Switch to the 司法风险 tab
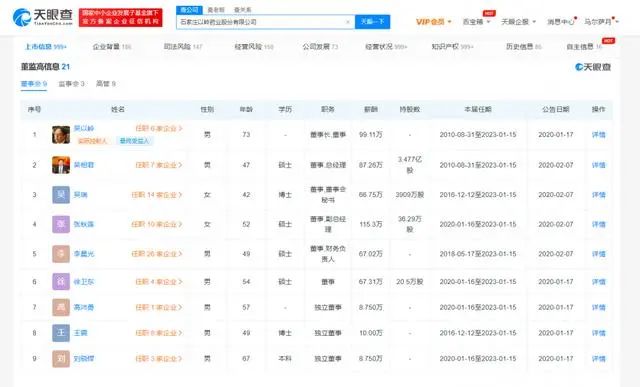This screenshot has width=640, height=387. tap(183, 47)
